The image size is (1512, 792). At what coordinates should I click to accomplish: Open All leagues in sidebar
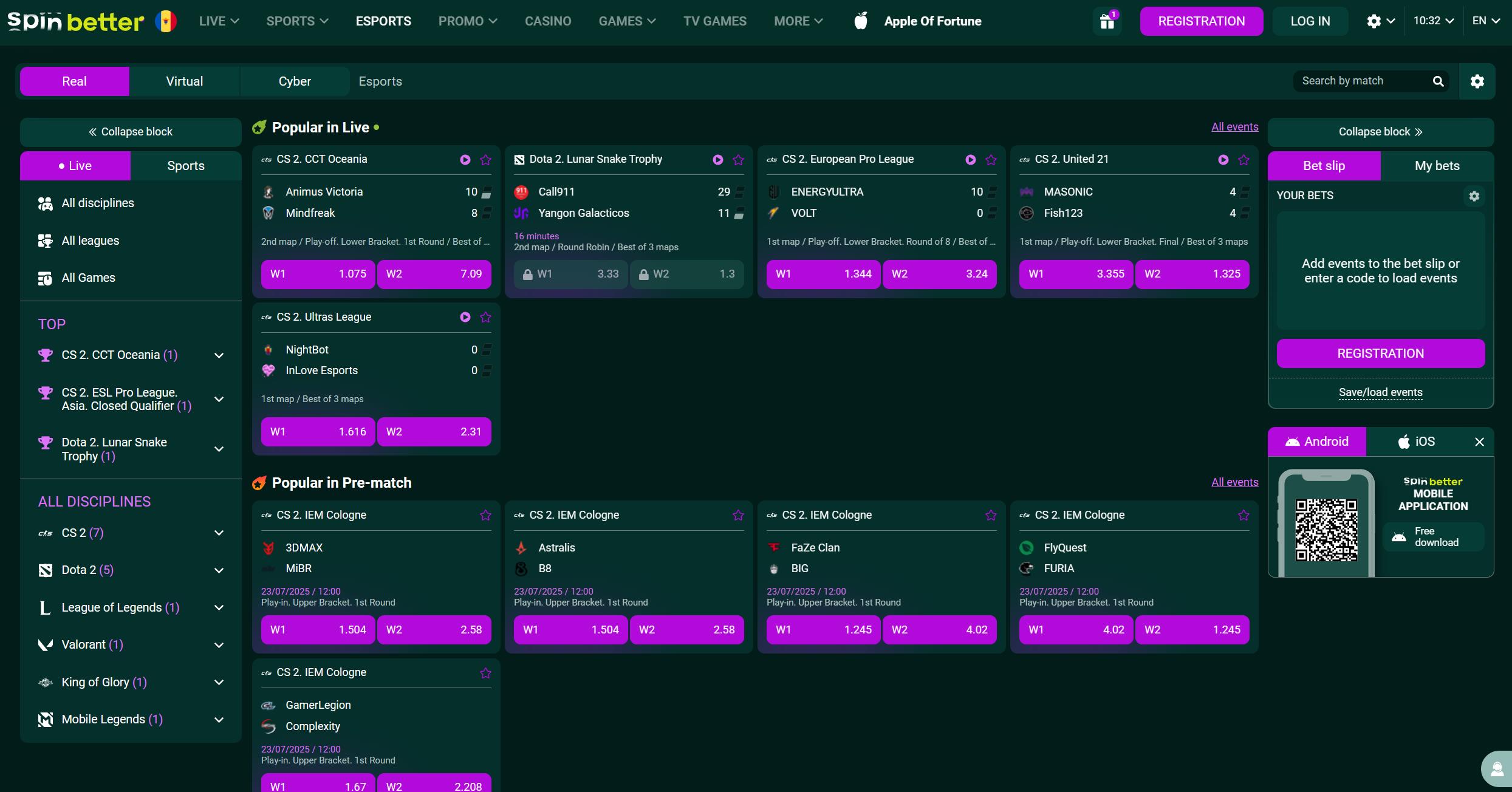pyautogui.click(x=131, y=241)
